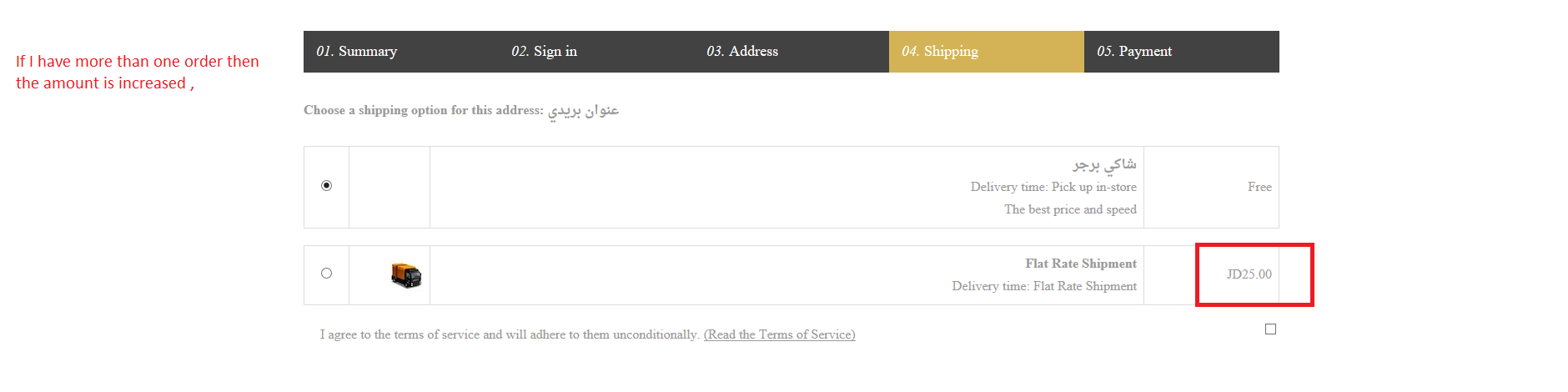Jump to the 05. Payment step
This screenshot has width=1568, height=392.
[x=1134, y=52]
